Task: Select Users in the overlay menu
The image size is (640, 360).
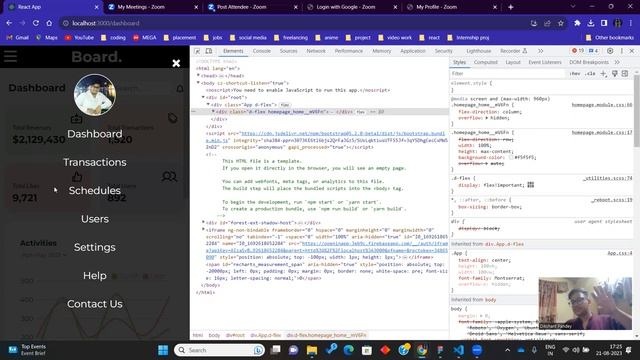Action: point(95,219)
